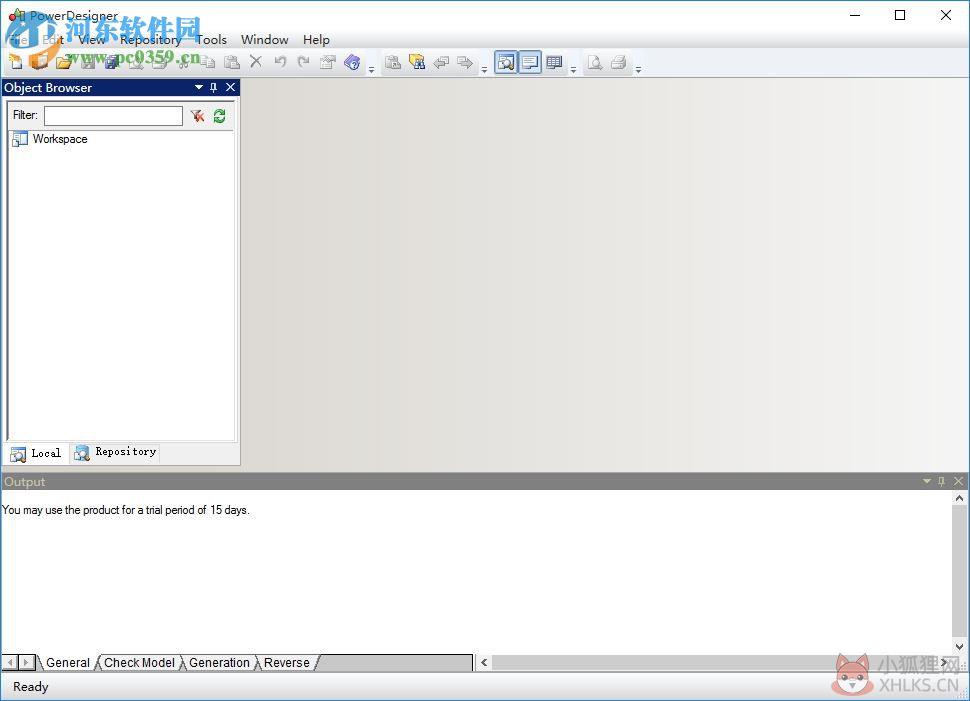Click the Ready status bar text
Image resolution: width=970 pixels, height=701 pixels.
[x=30, y=687]
